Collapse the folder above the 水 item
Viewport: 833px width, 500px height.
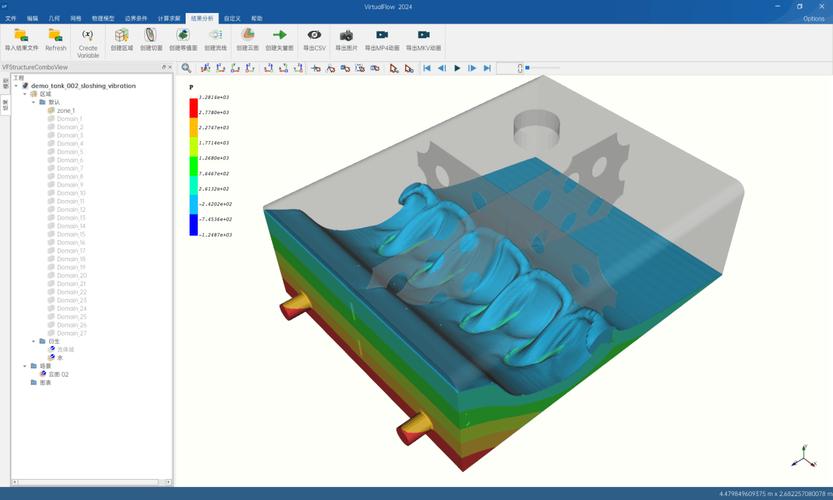click(33, 341)
